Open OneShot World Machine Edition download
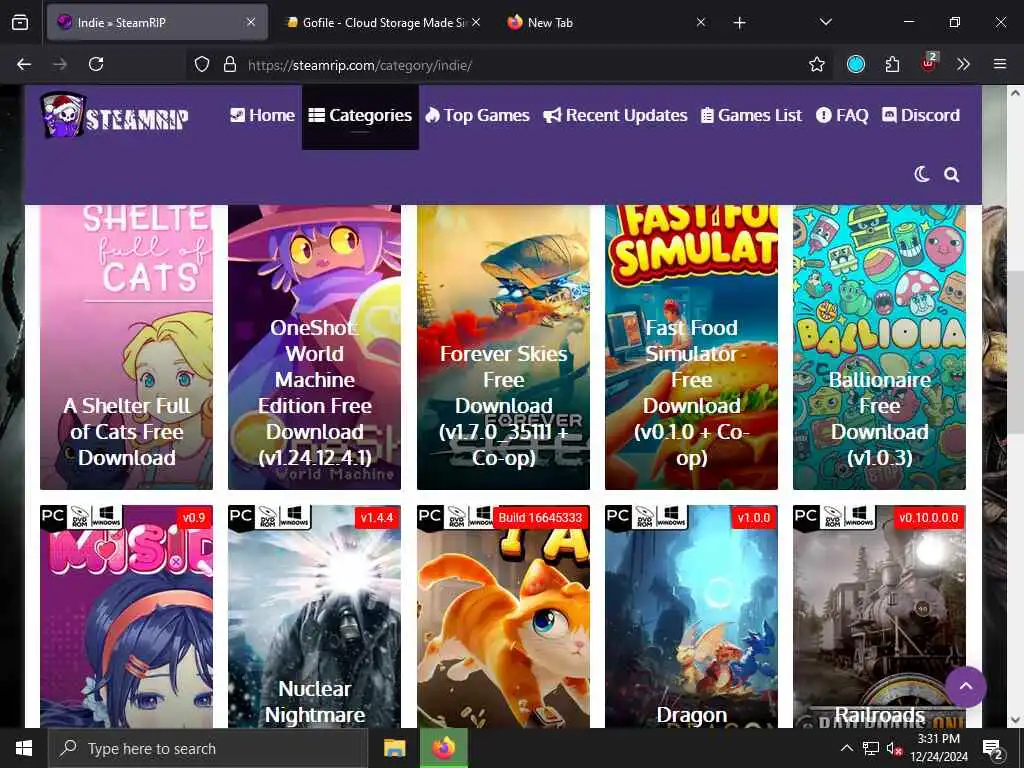1024x768 pixels. coord(314,347)
